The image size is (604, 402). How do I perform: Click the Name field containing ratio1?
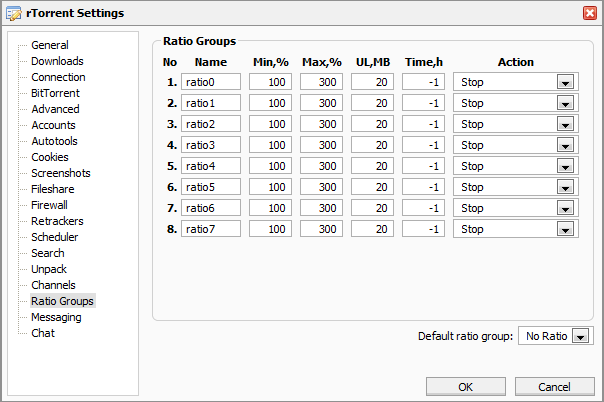coord(211,103)
